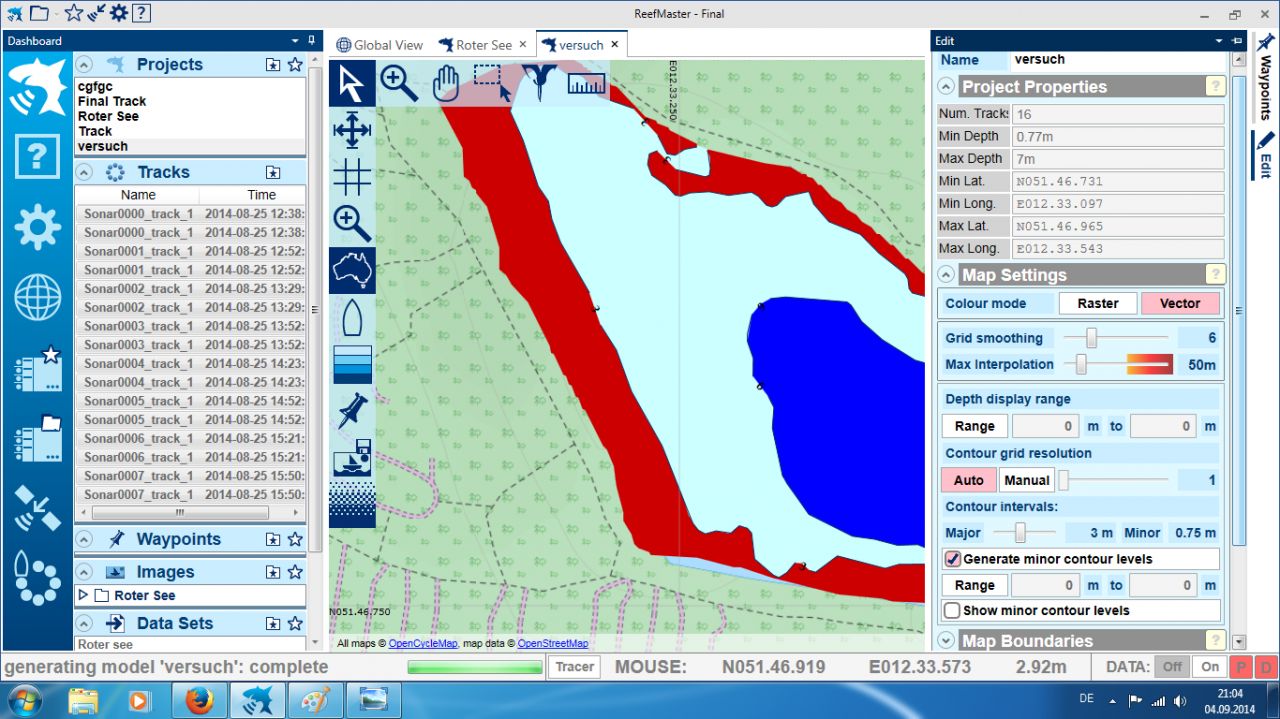
Task: Adjust the Grid smoothing slider
Action: (1092, 338)
